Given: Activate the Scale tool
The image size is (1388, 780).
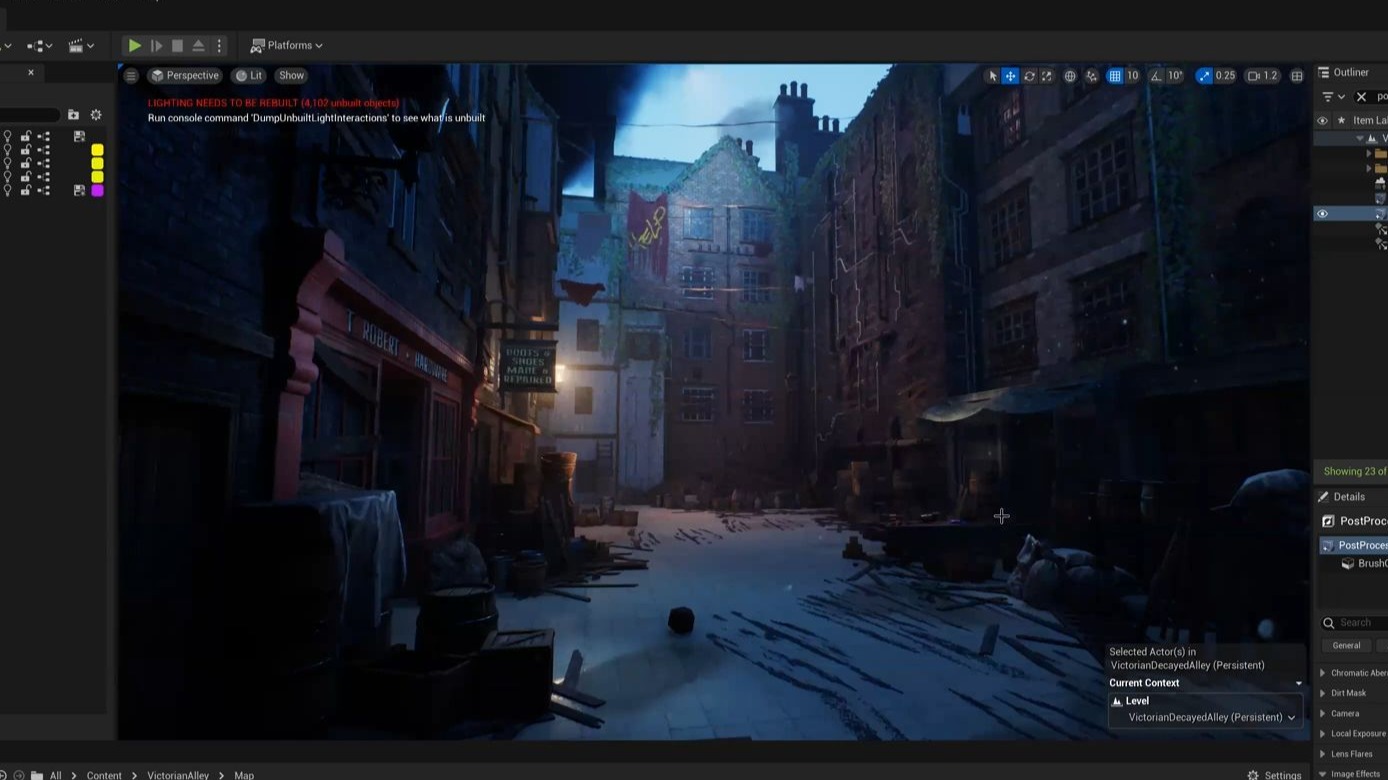Looking at the screenshot, I should pos(1047,76).
